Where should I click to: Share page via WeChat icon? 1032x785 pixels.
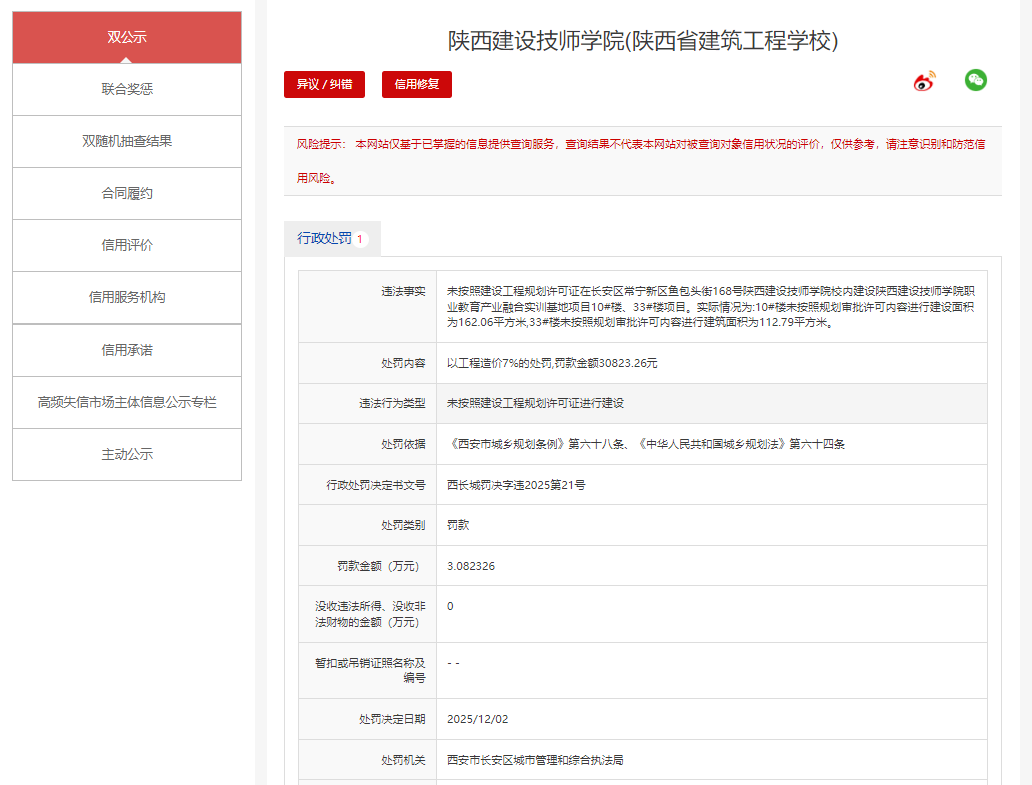click(x=975, y=81)
